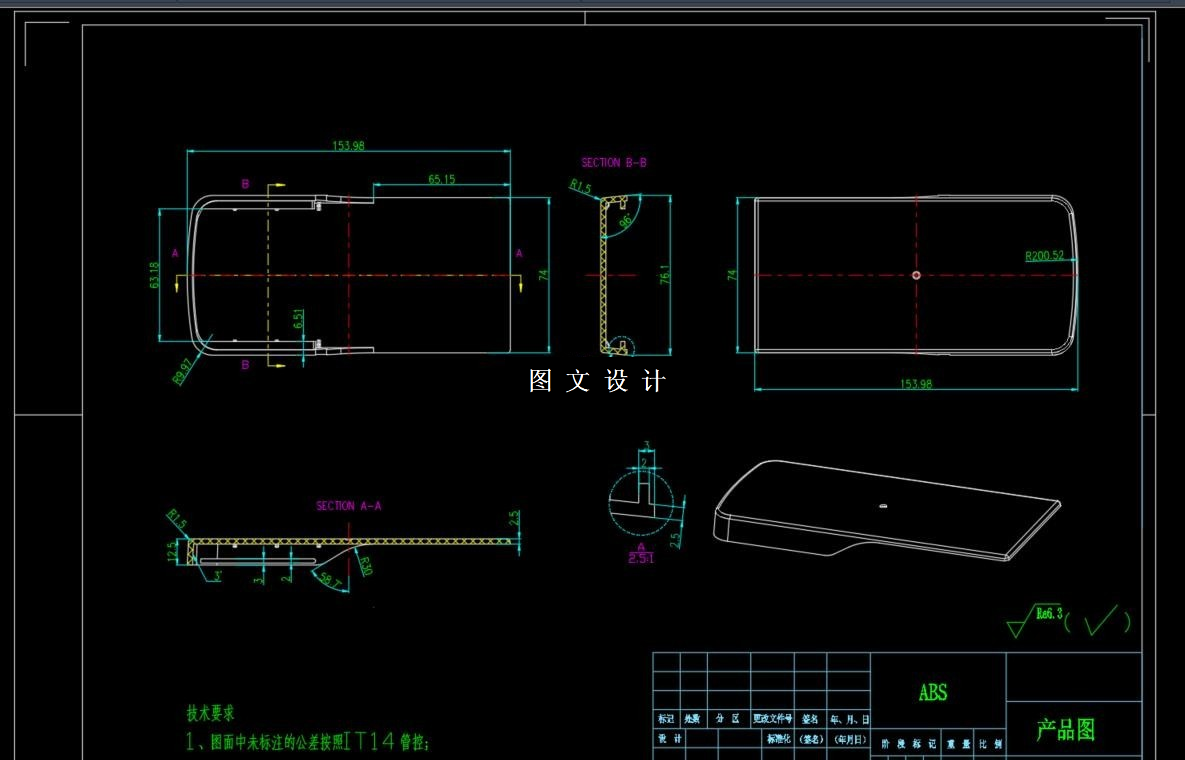
Task: Click the dashed detail circle above 2.5:1
Action: 642,501
